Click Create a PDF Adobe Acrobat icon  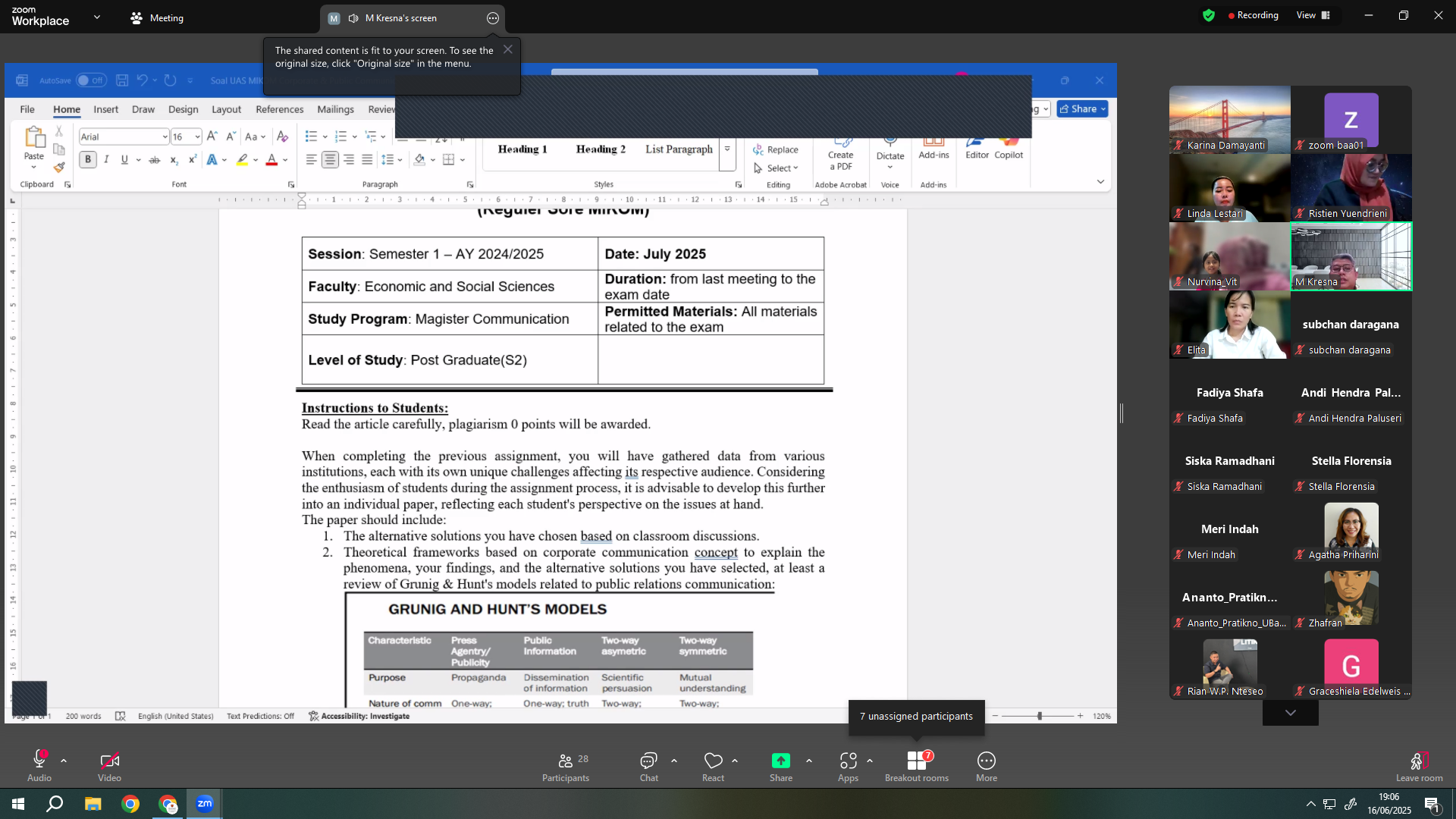pyautogui.click(x=840, y=155)
